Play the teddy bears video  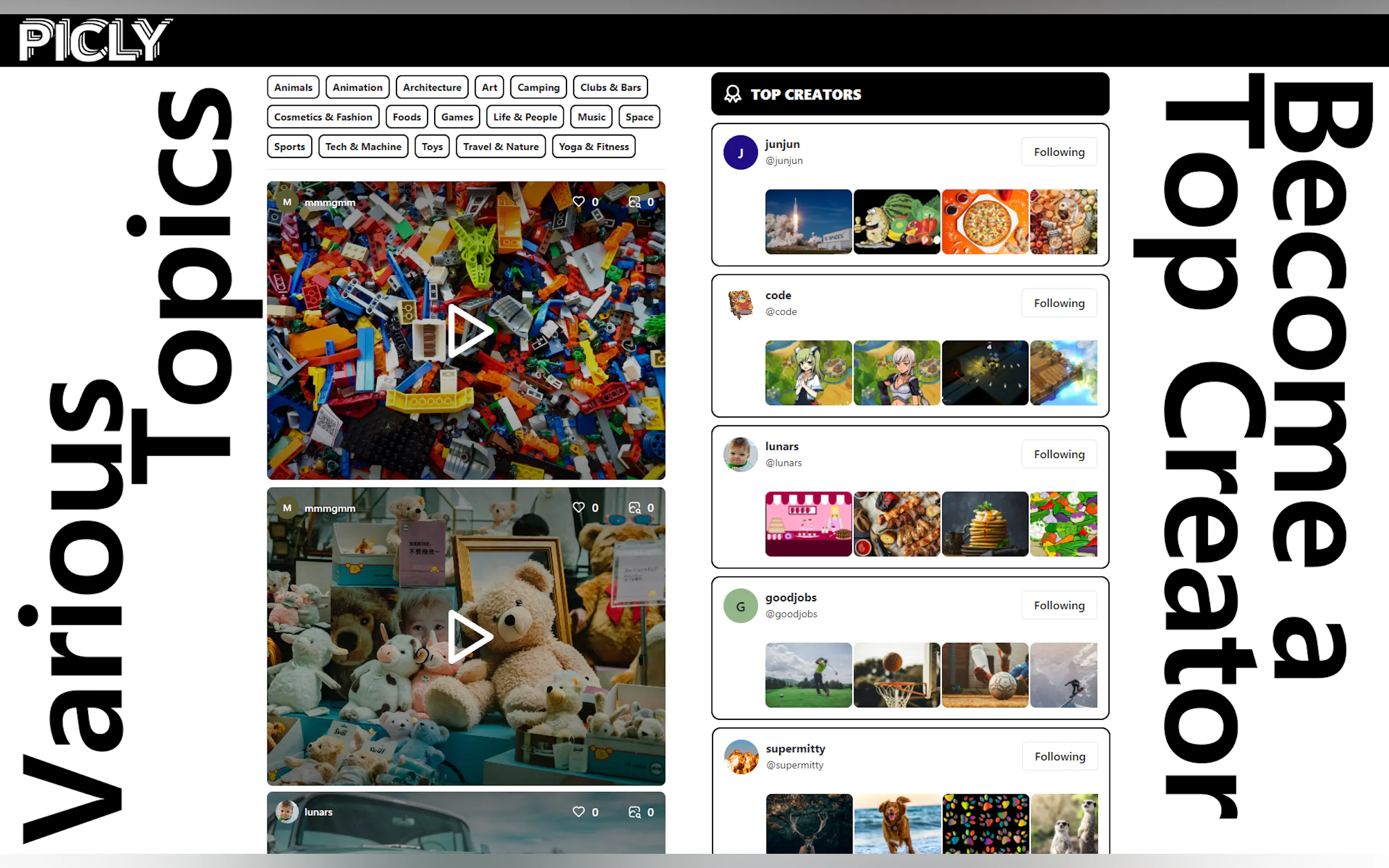[x=468, y=636]
